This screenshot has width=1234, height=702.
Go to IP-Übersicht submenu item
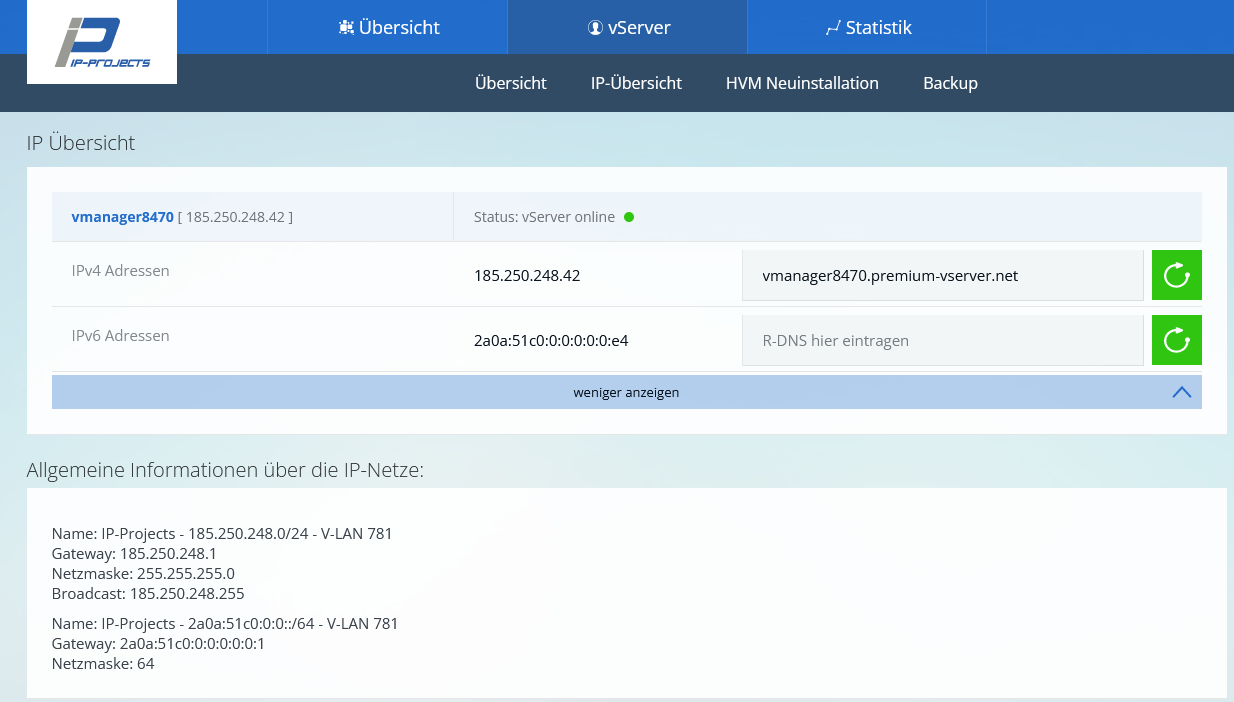636,83
